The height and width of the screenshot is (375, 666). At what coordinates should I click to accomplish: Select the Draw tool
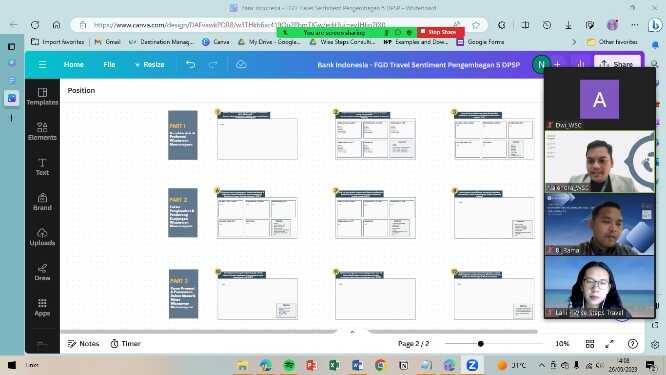click(x=42, y=272)
